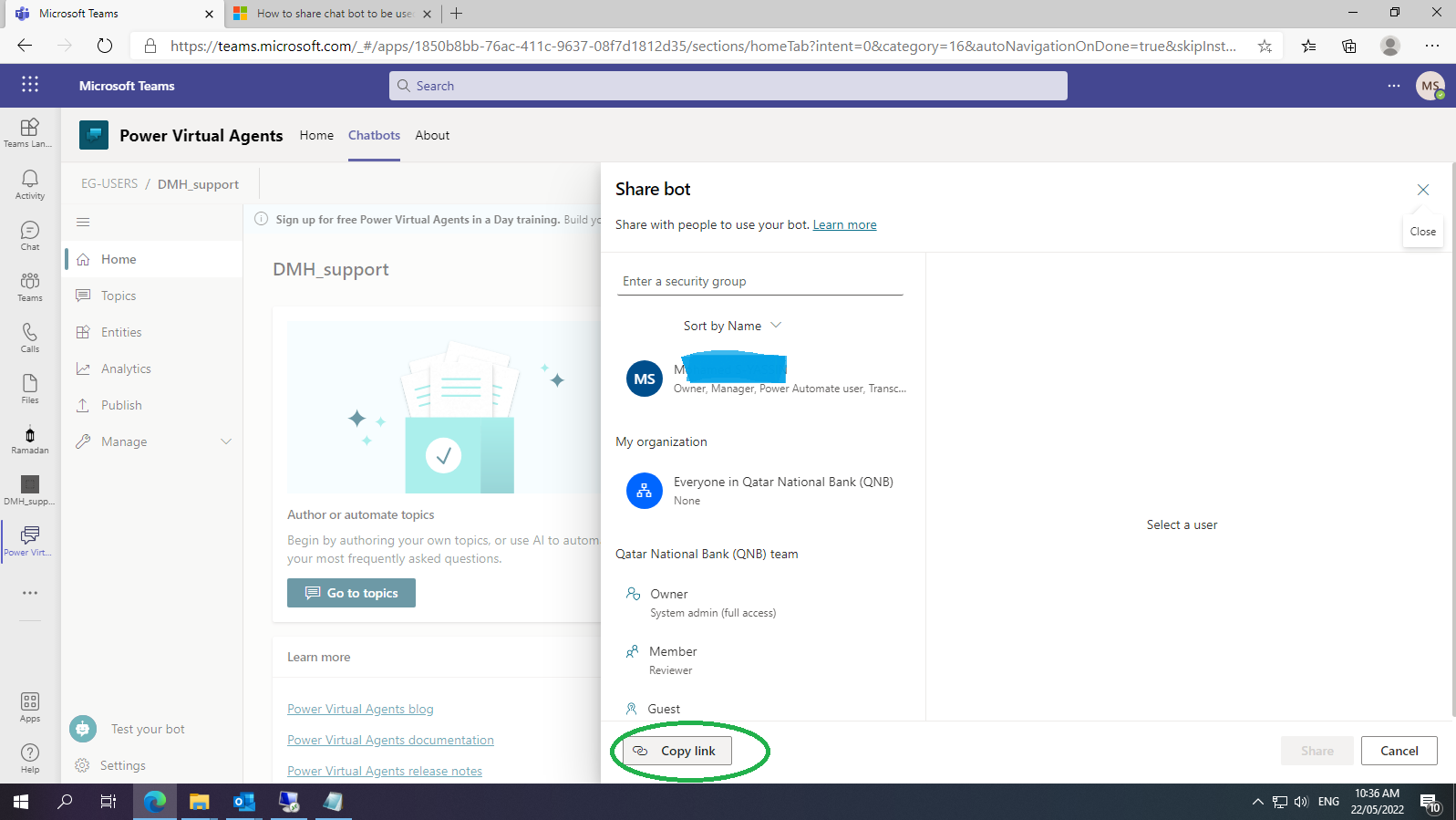Show more apps via sidebar ellipsis
Viewport: 1456px width, 820px height.
tap(30, 593)
